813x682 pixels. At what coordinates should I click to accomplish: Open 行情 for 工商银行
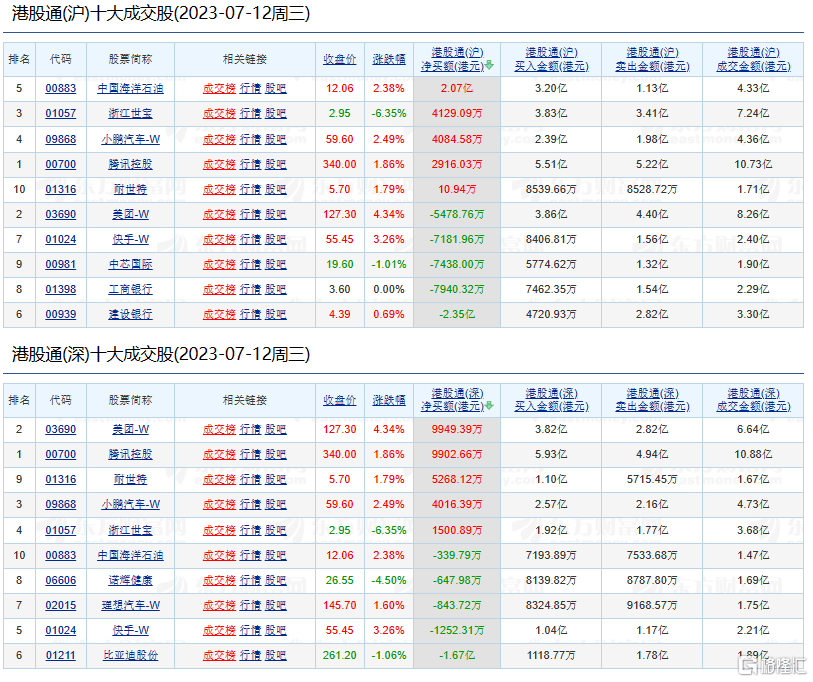(x=250, y=289)
